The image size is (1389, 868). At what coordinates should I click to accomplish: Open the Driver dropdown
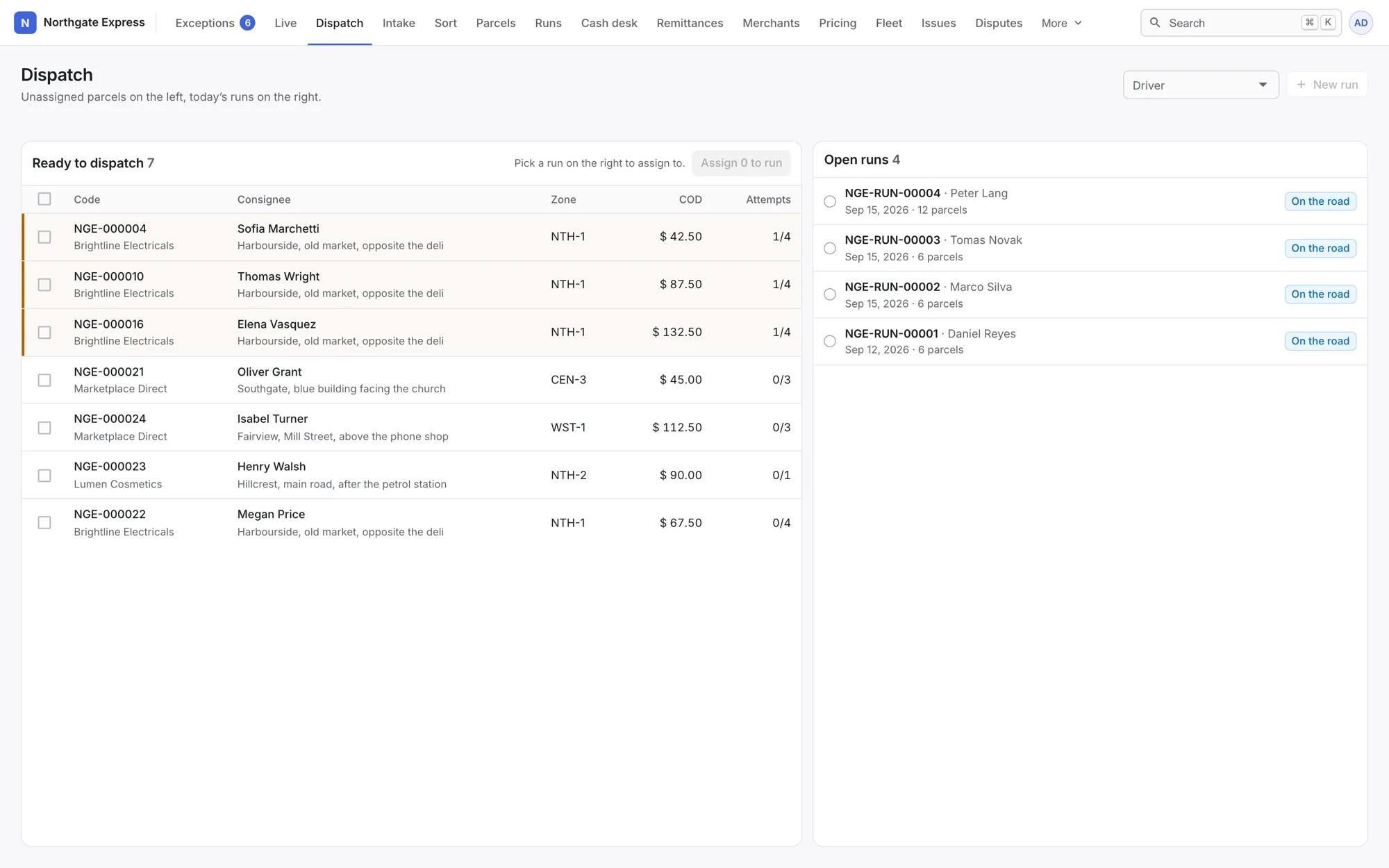tap(1201, 85)
